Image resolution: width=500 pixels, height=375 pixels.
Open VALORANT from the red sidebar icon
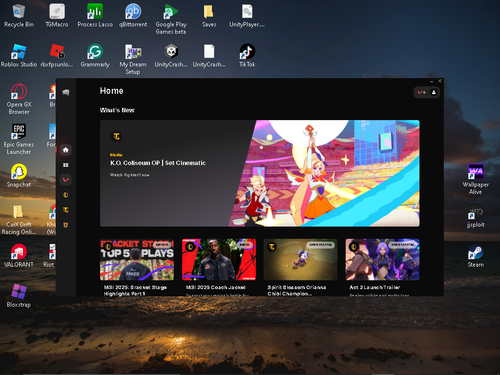point(66,180)
